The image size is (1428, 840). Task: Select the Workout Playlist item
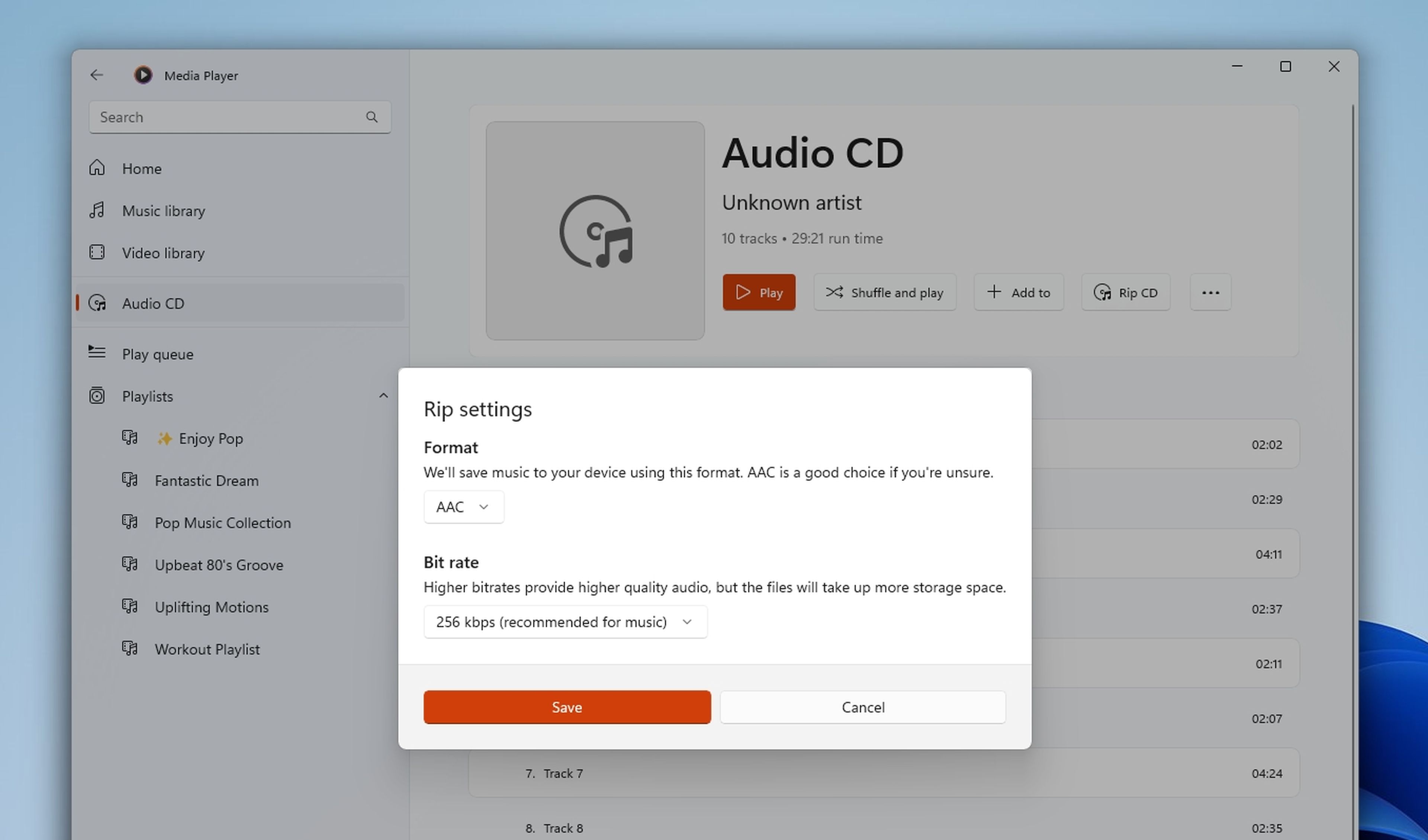pos(207,648)
